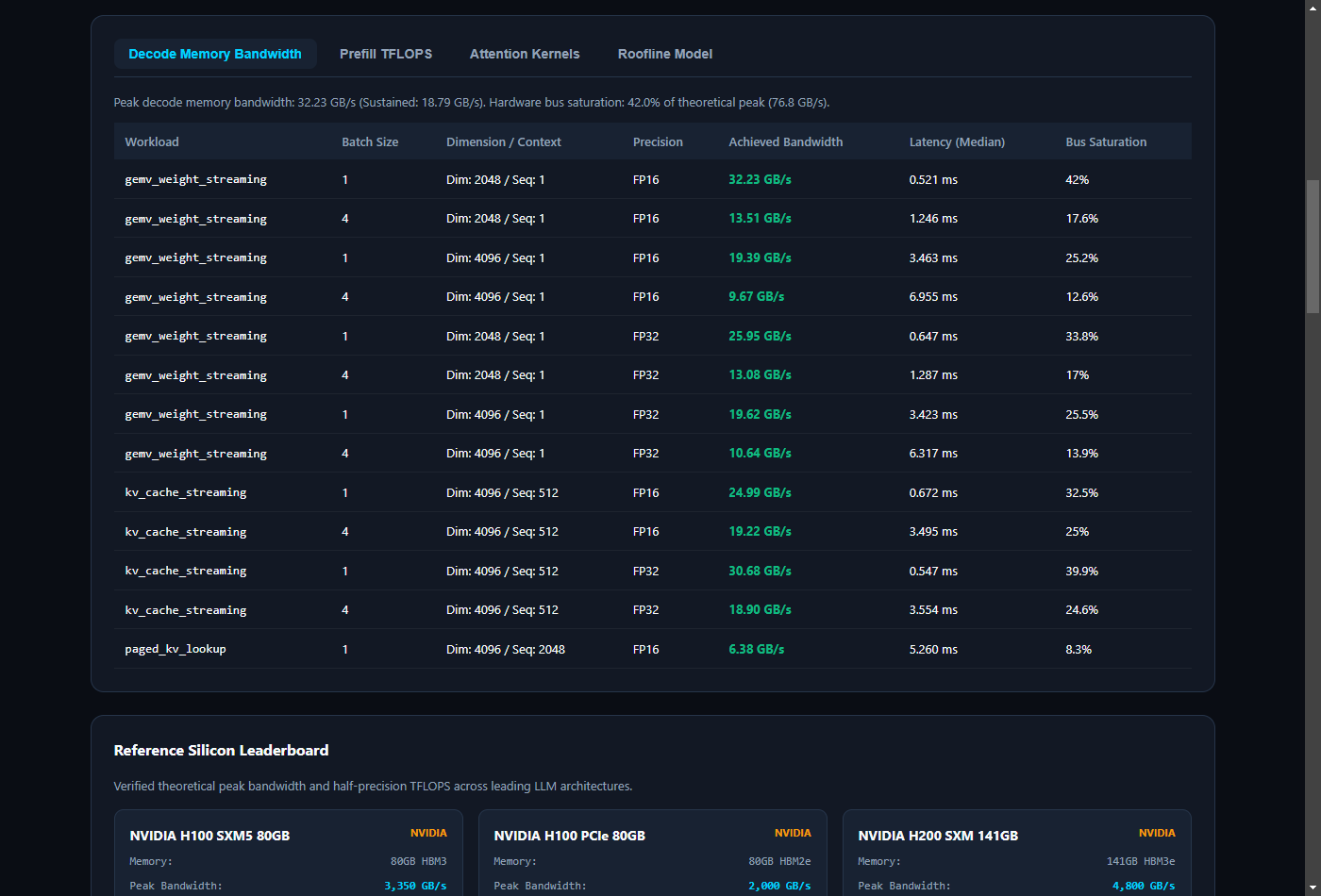Click the Precision column header
Image resolution: width=1321 pixels, height=896 pixels.
point(658,142)
